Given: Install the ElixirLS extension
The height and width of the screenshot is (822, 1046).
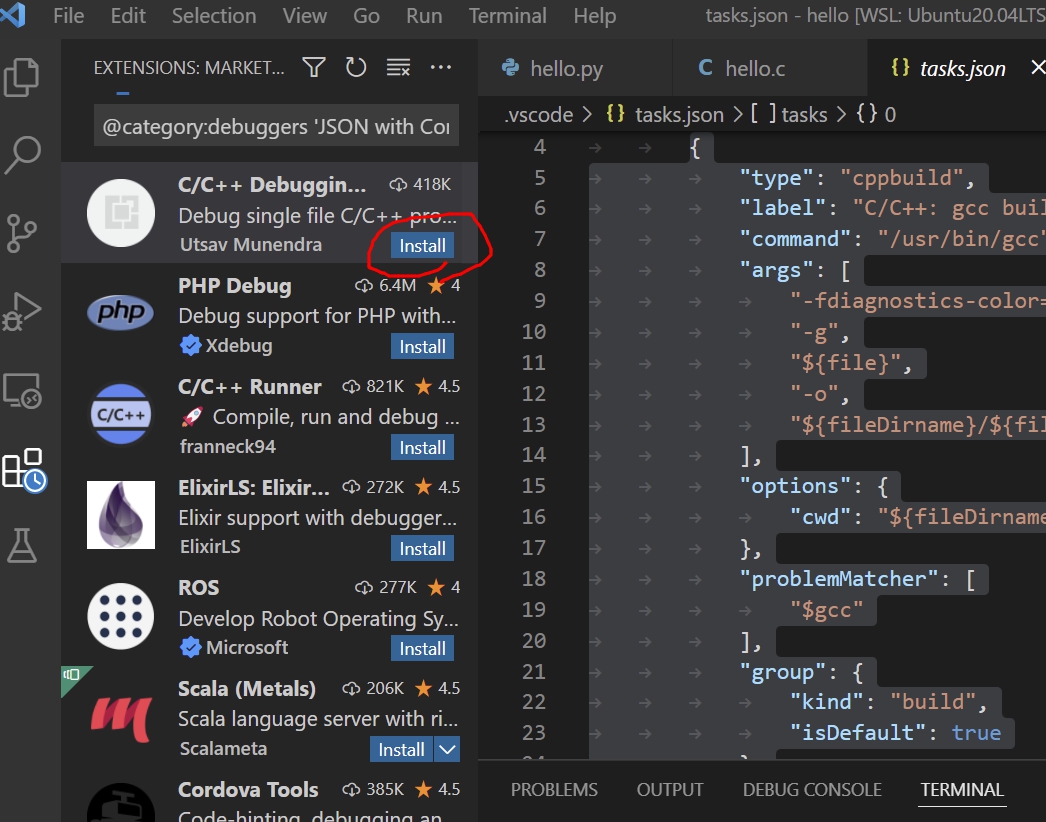Looking at the screenshot, I should (x=422, y=548).
